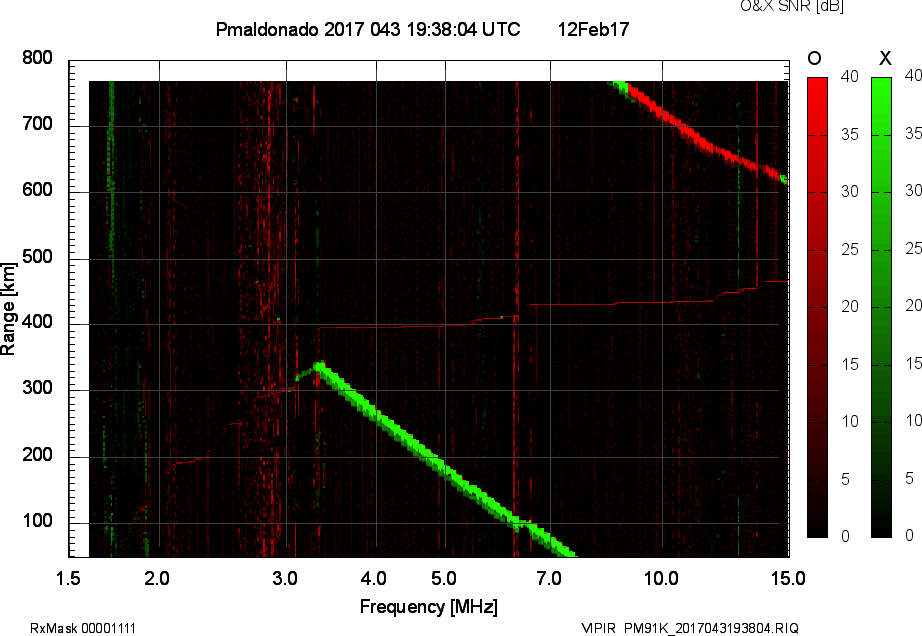Screen dimensions: 922x636
Task: Click the date label '12Feb17'
Action: point(593,29)
